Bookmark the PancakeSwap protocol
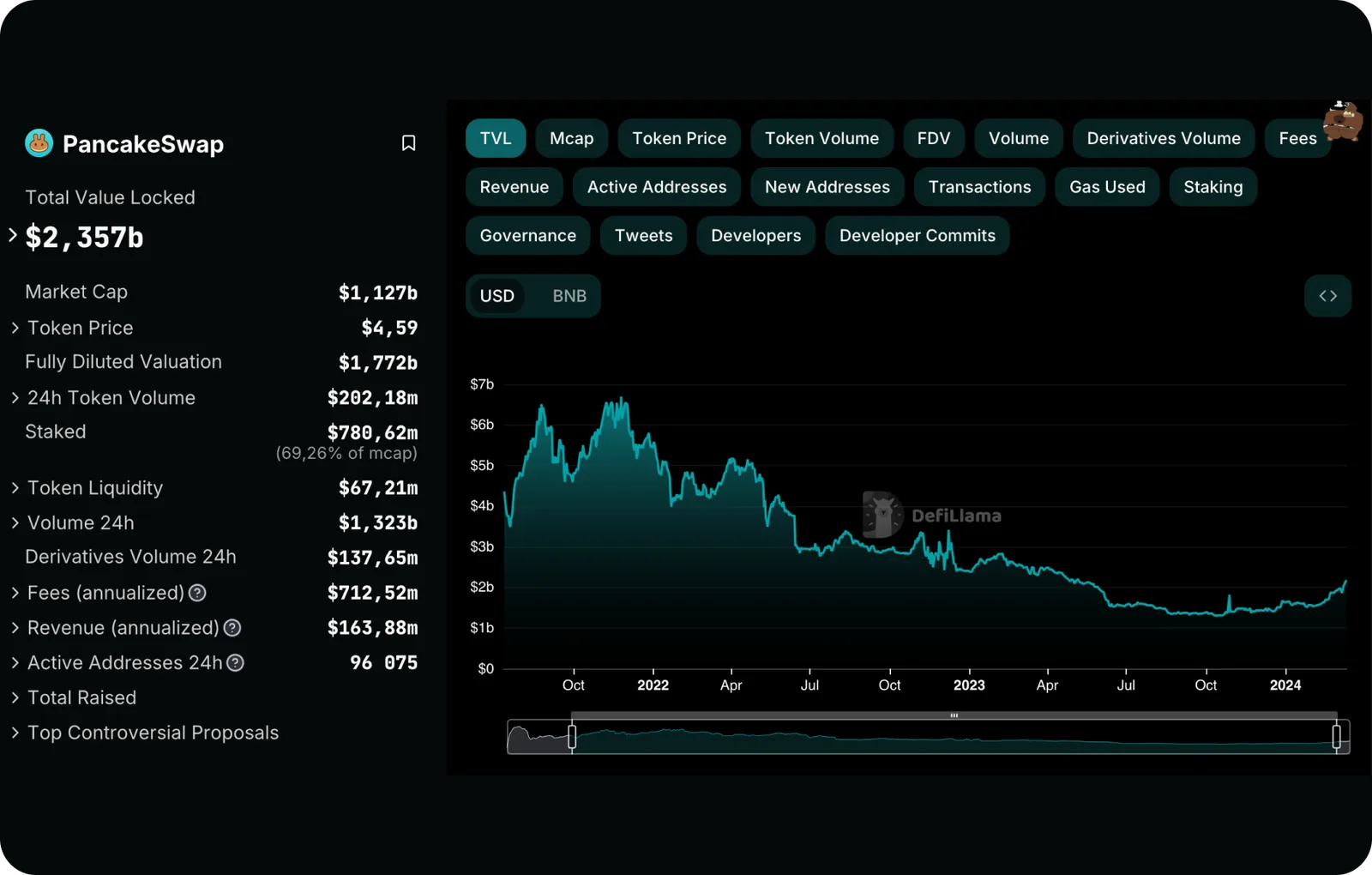Viewport: 1372px width, 875px height. pos(409,143)
